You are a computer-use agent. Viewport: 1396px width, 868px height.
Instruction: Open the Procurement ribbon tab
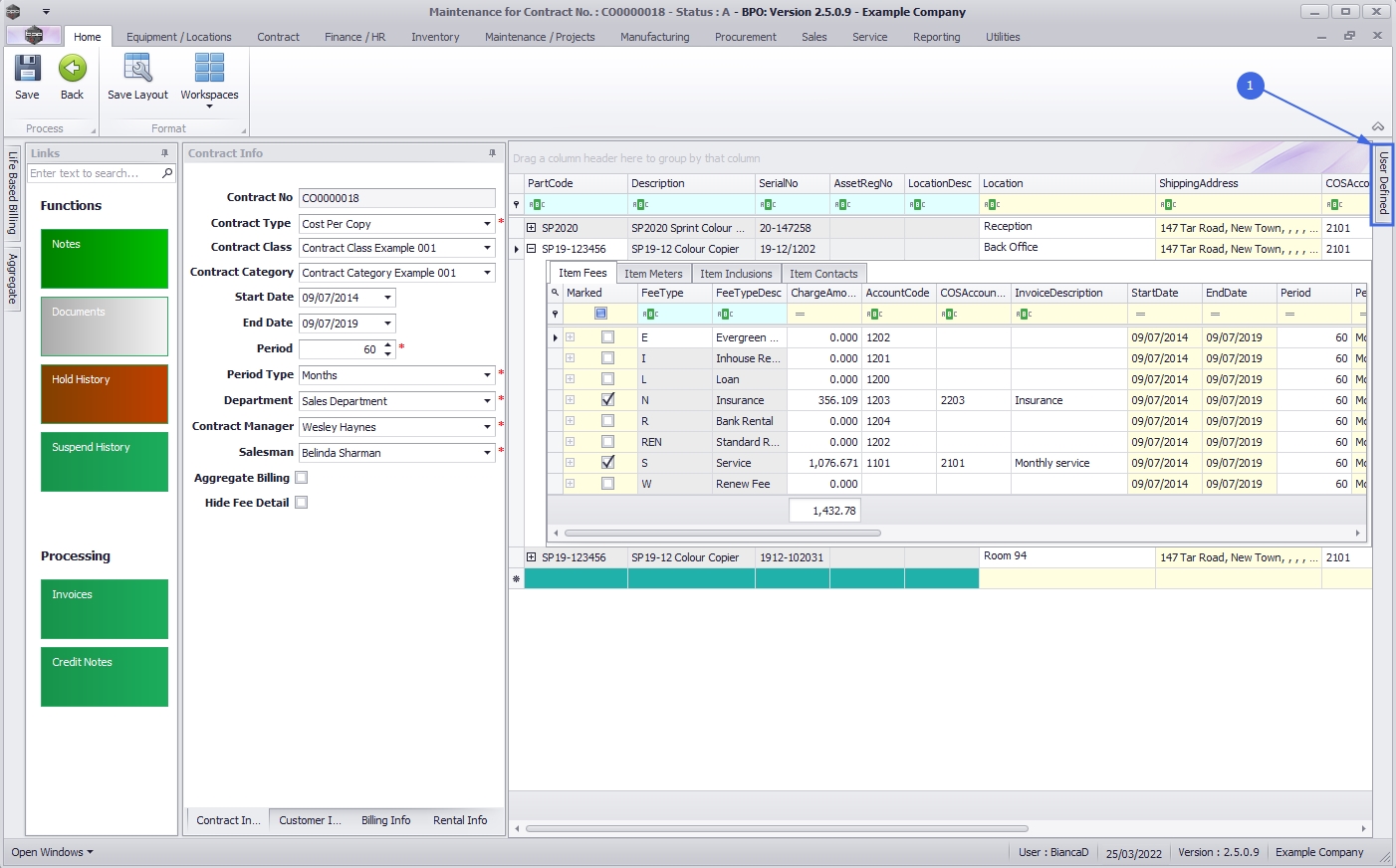pyautogui.click(x=745, y=37)
